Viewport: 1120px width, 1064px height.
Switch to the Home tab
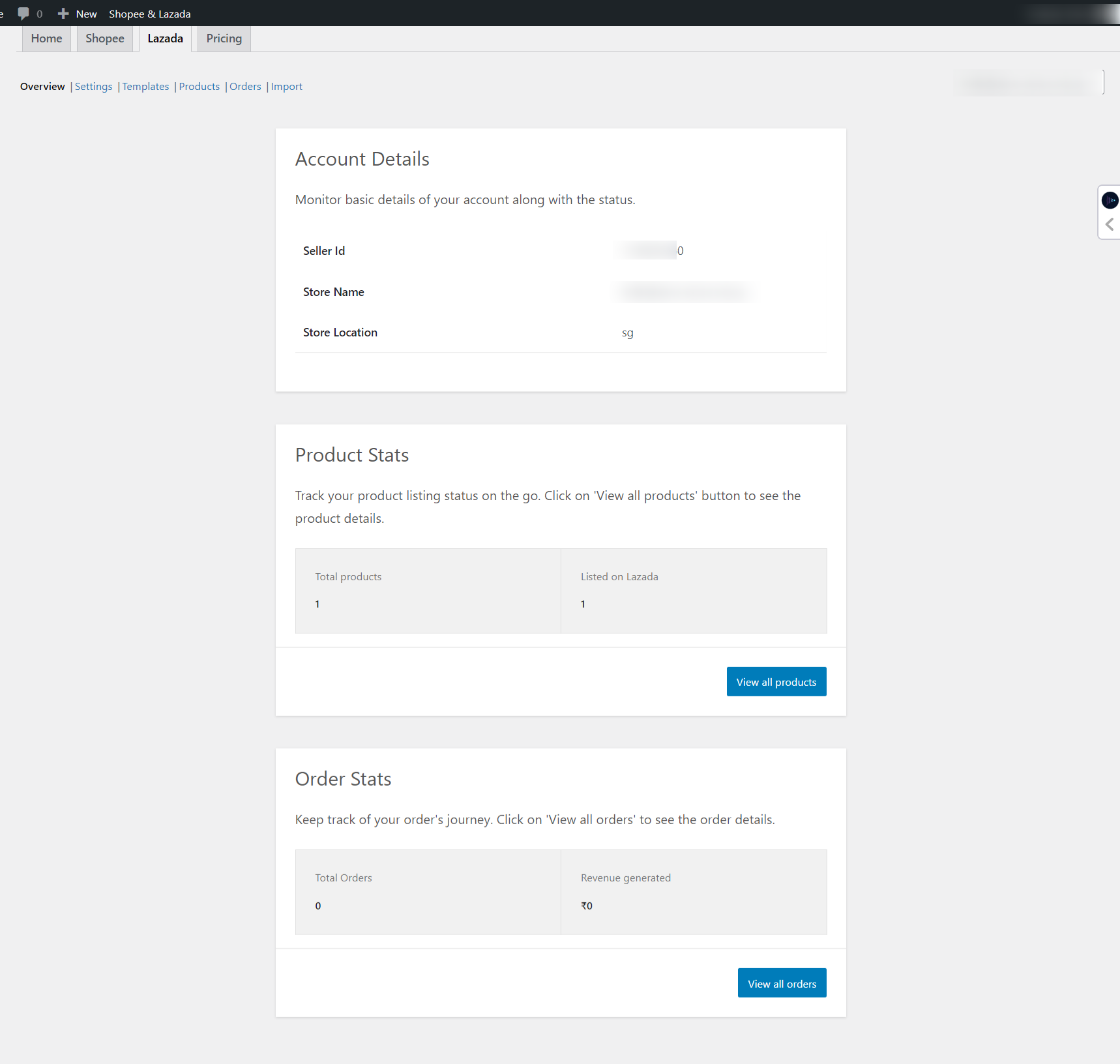click(46, 38)
